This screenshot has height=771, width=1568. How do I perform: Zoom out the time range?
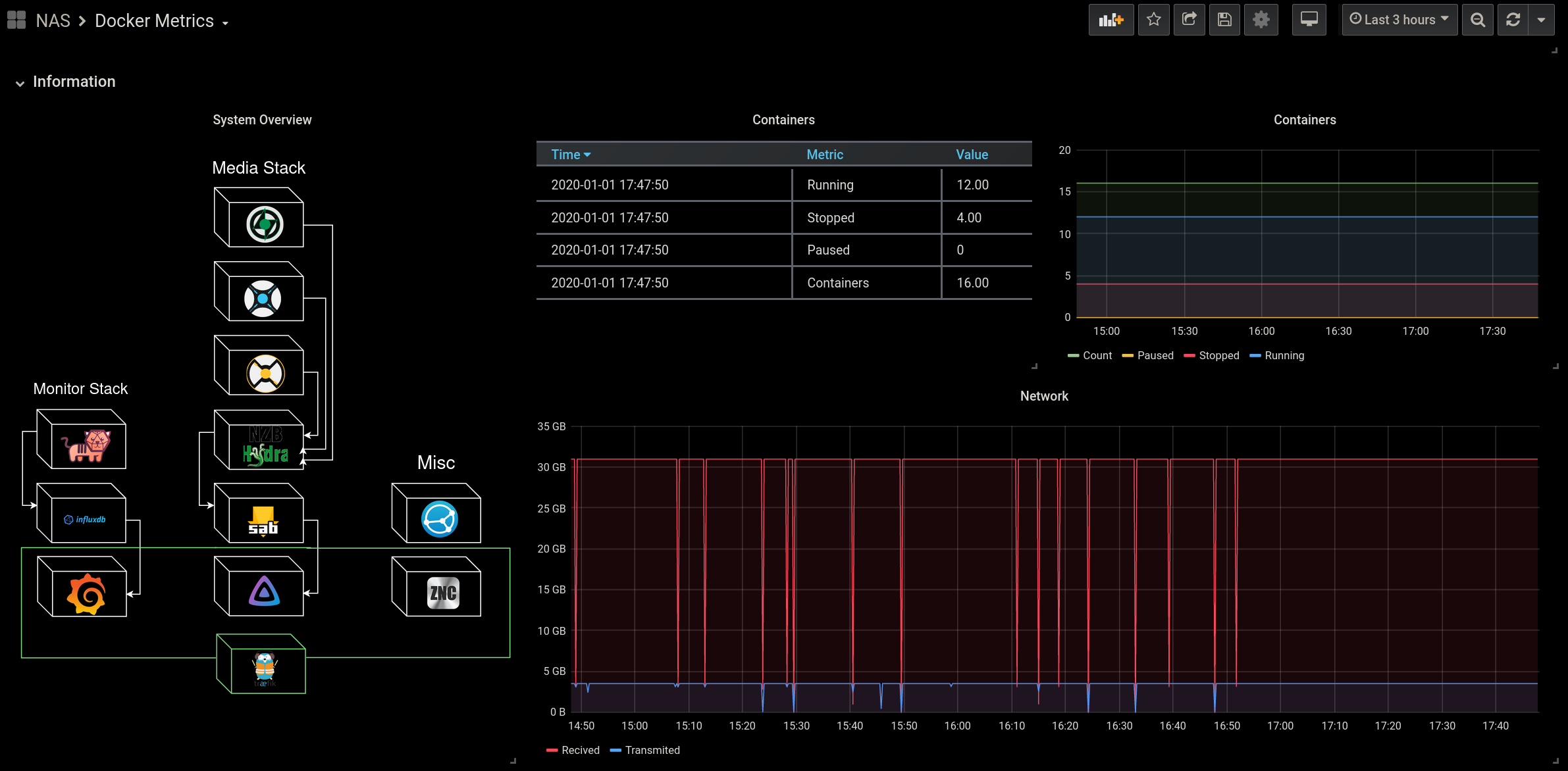coord(1478,20)
